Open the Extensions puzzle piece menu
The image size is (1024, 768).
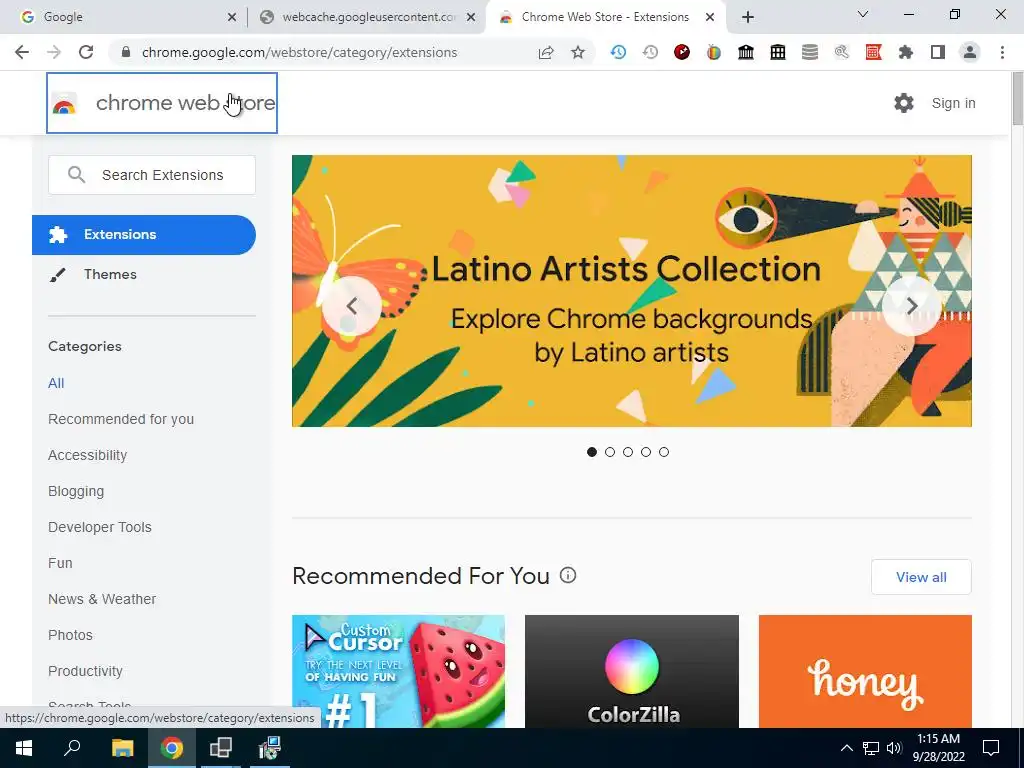click(906, 52)
